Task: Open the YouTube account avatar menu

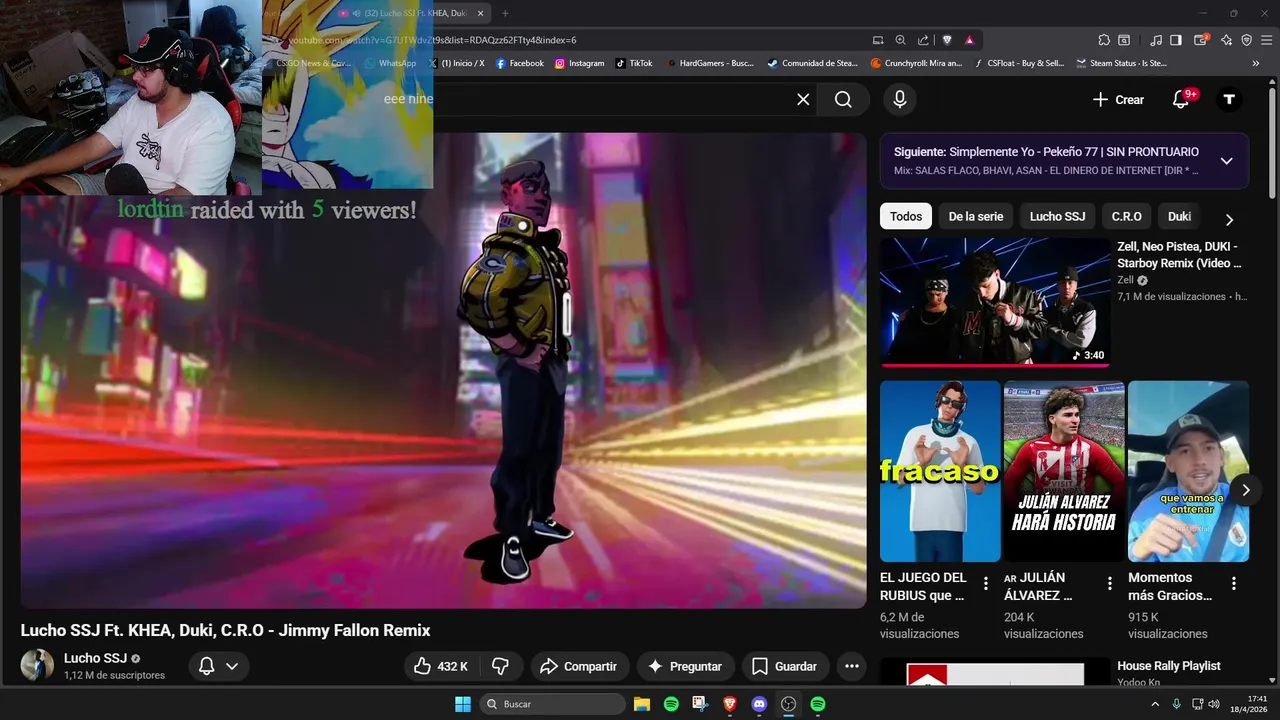Action: (1229, 99)
